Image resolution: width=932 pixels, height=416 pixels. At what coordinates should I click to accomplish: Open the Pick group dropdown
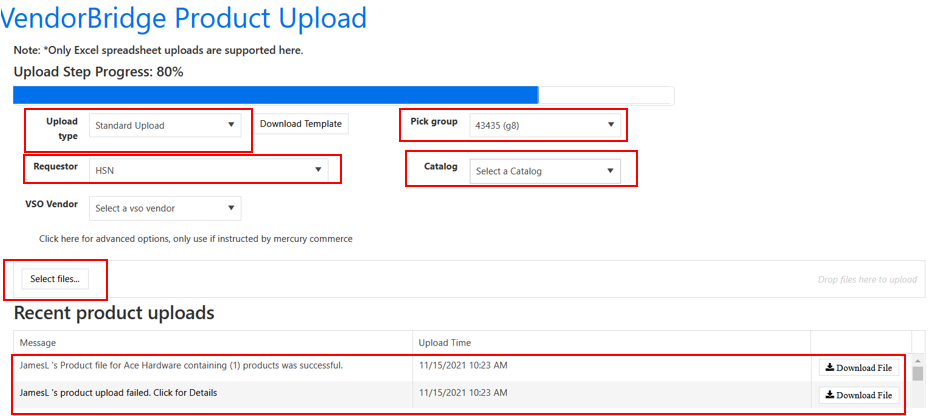coord(544,125)
